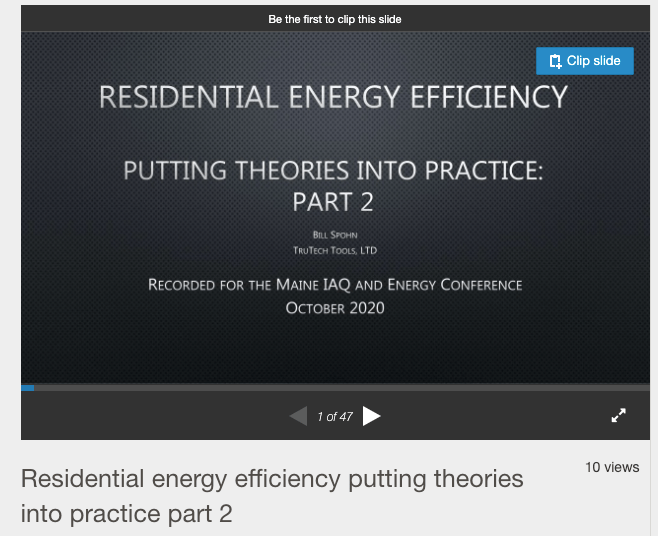Click the blue filled part of progress bar

[27, 387]
